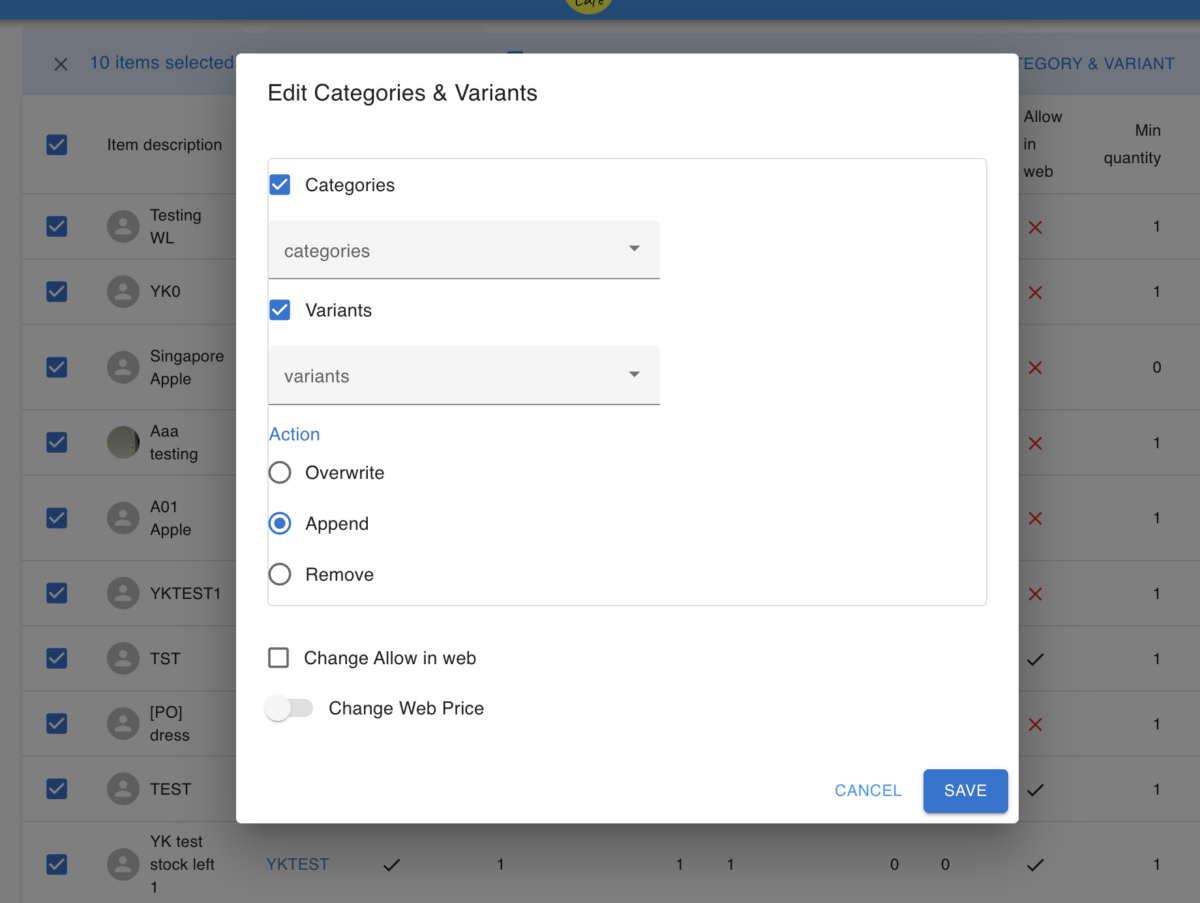This screenshot has height=903, width=1200.
Task: Uncheck the Variants checkbox
Action: [x=279, y=309]
